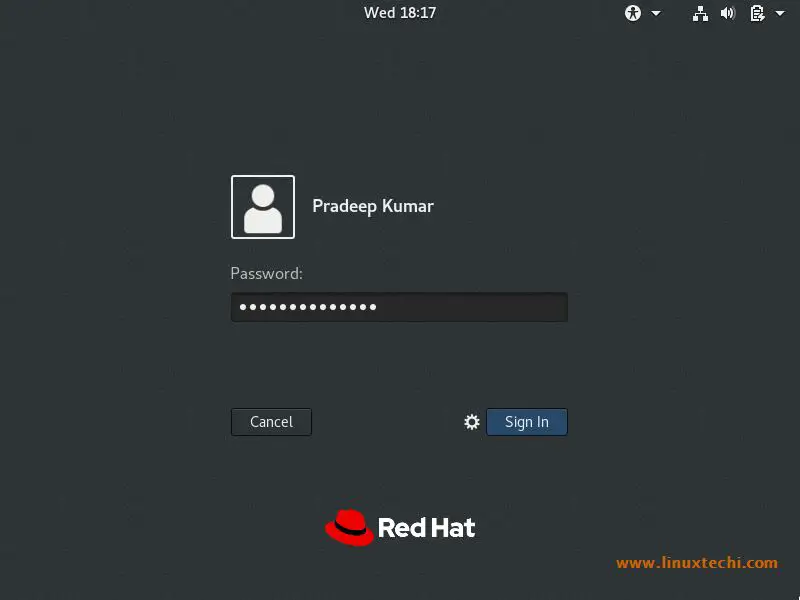Click the power/battery status icon
The width and height of the screenshot is (800, 600).
click(x=757, y=13)
